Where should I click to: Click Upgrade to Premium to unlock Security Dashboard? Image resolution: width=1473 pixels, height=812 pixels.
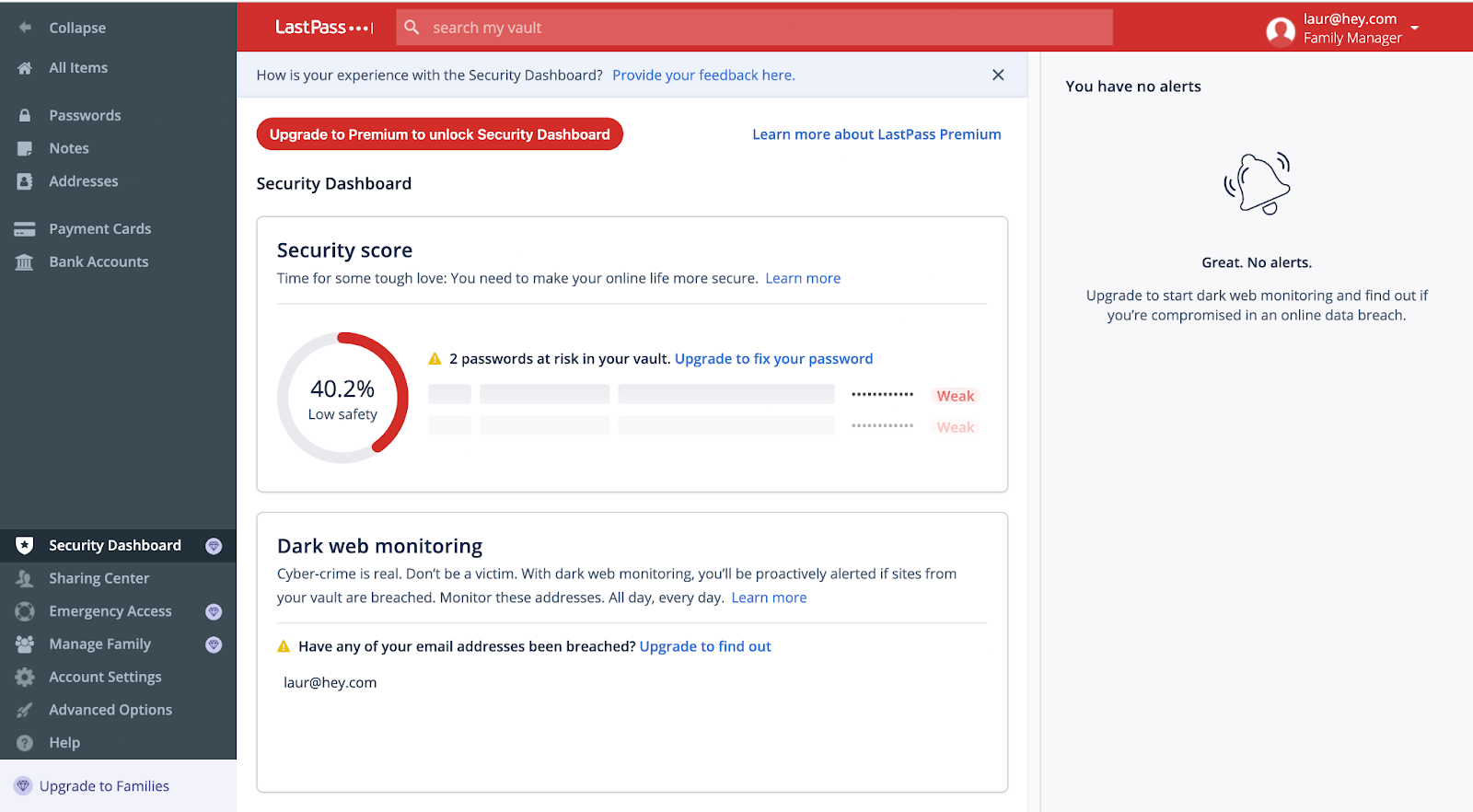click(440, 134)
